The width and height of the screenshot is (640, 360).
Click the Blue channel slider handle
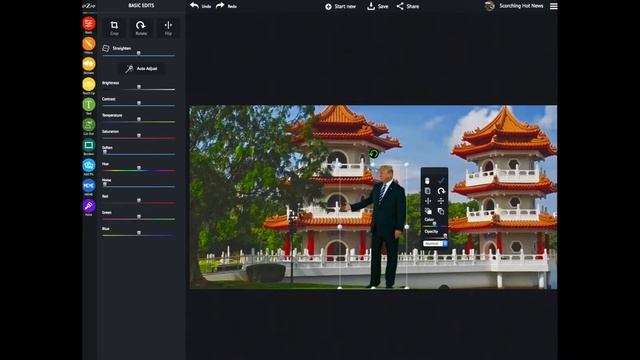pyautogui.click(x=139, y=233)
